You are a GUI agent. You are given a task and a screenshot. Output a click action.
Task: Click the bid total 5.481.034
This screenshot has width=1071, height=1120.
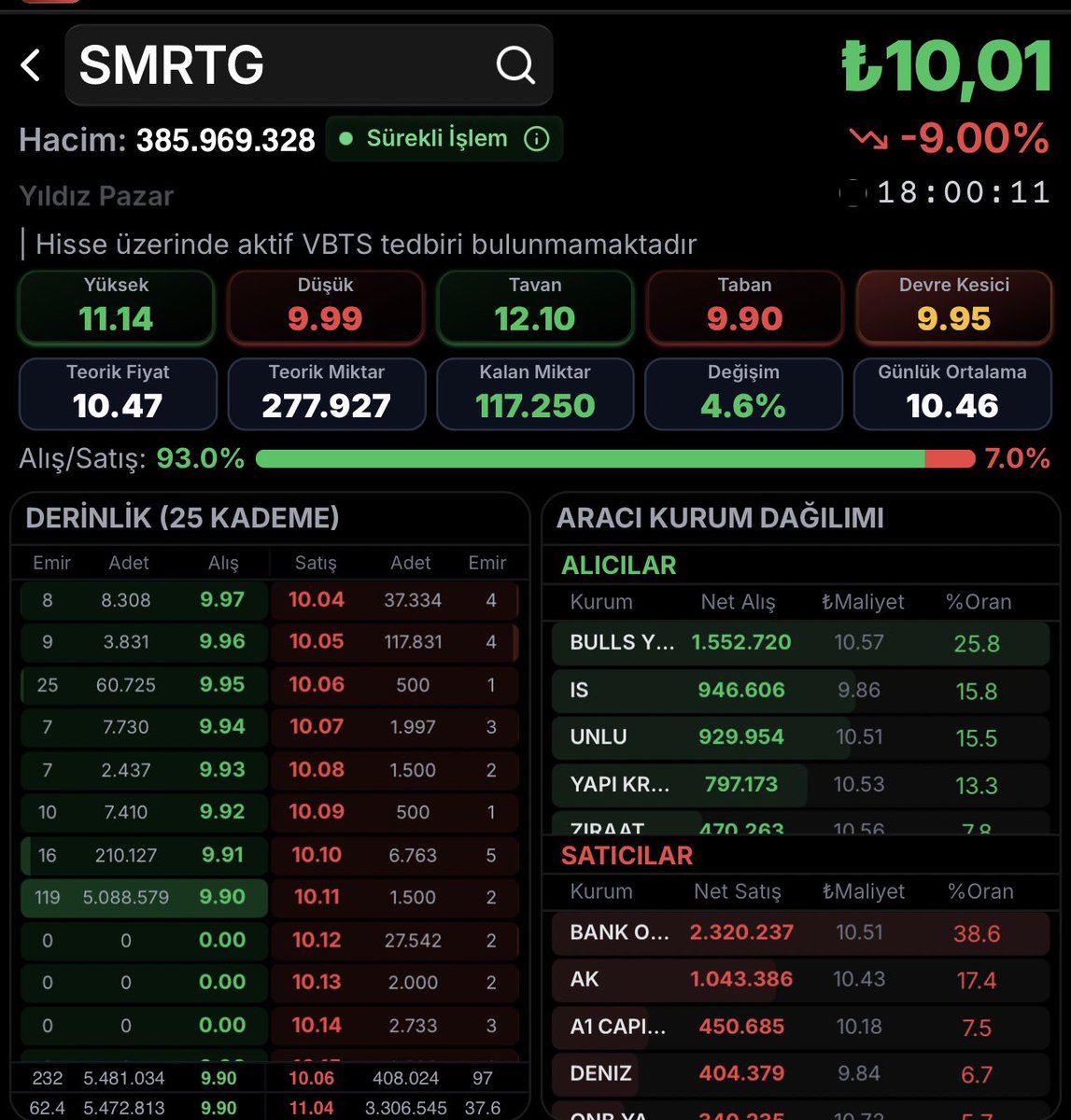pyautogui.click(x=124, y=1079)
